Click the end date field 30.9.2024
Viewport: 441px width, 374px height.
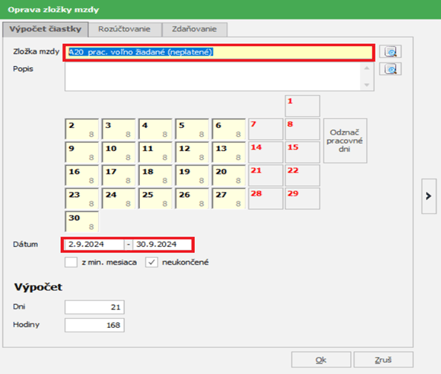tap(162, 245)
